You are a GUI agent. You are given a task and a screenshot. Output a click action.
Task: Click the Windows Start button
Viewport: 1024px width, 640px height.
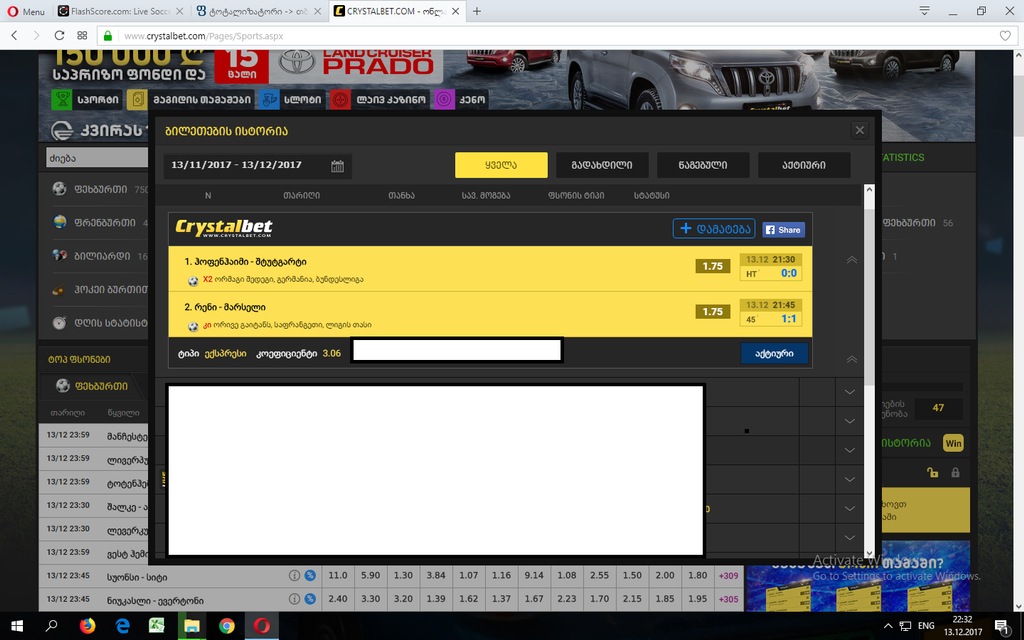point(17,626)
